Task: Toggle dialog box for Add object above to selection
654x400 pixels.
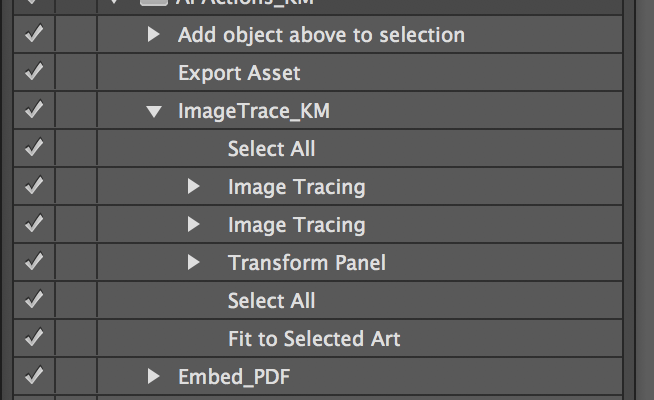Action: point(76,35)
